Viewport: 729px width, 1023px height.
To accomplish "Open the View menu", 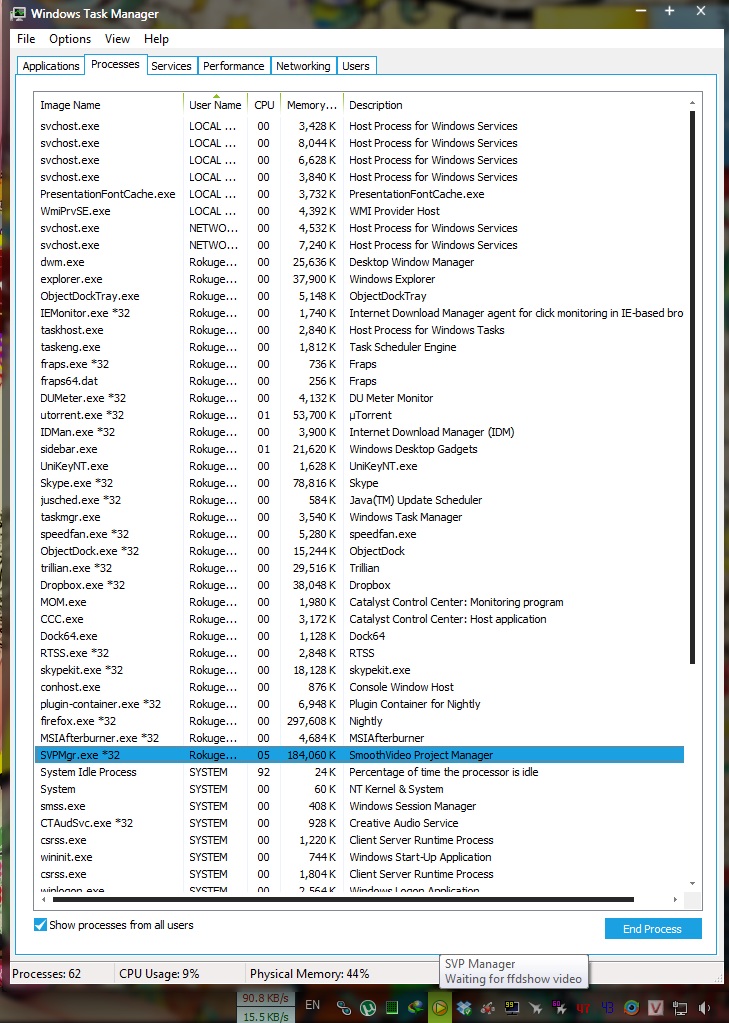I will tap(117, 39).
